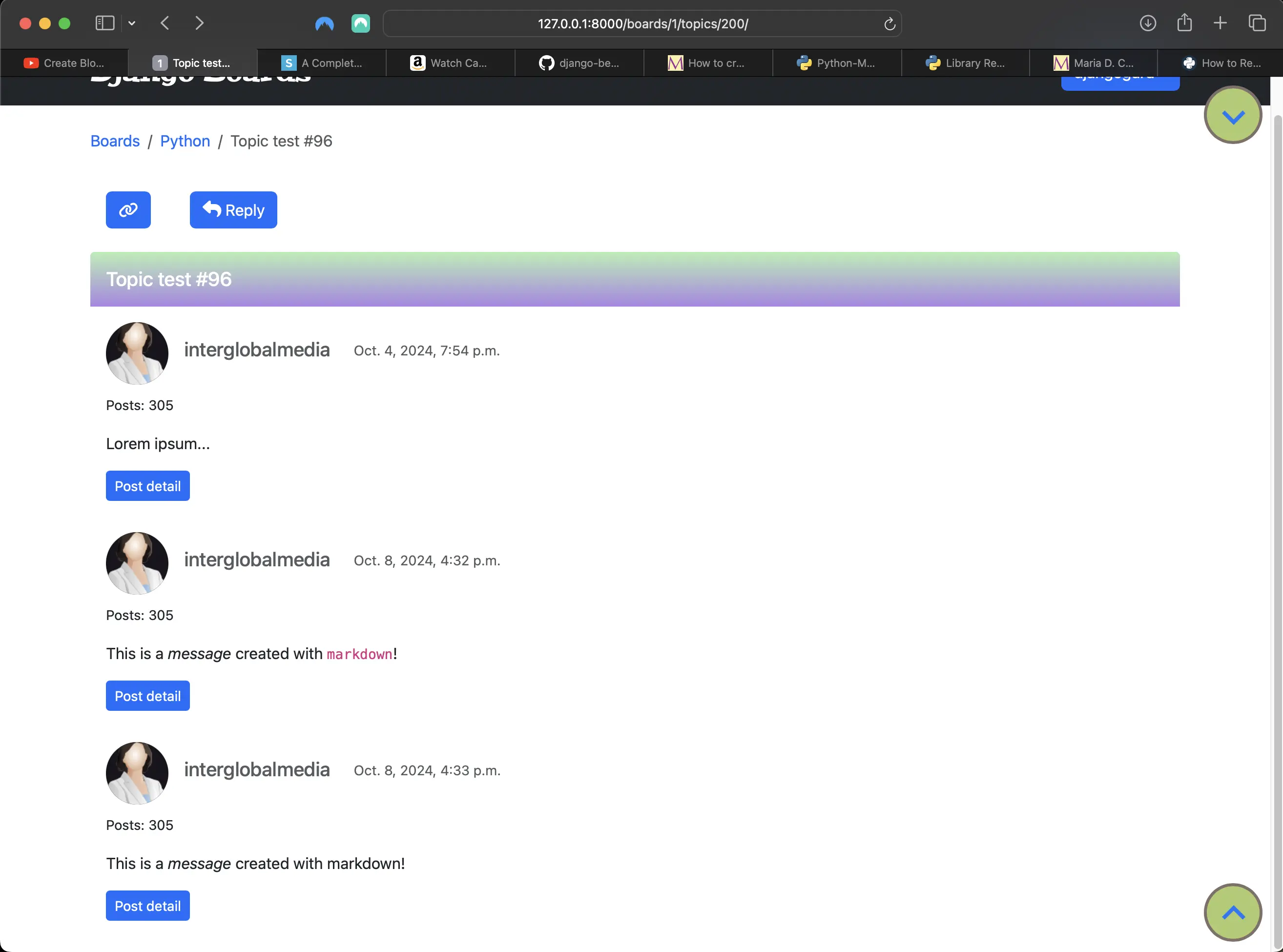Show the tab overview icon
Viewport: 1283px width, 952px height.
[x=1257, y=23]
